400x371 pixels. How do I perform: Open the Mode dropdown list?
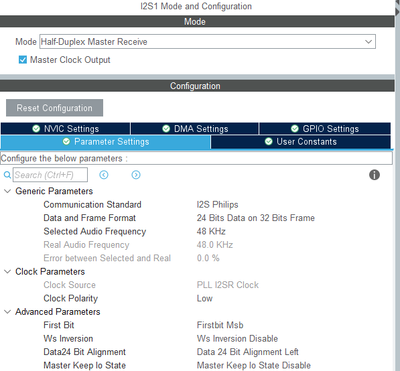pyautogui.click(x=207, y=42)
